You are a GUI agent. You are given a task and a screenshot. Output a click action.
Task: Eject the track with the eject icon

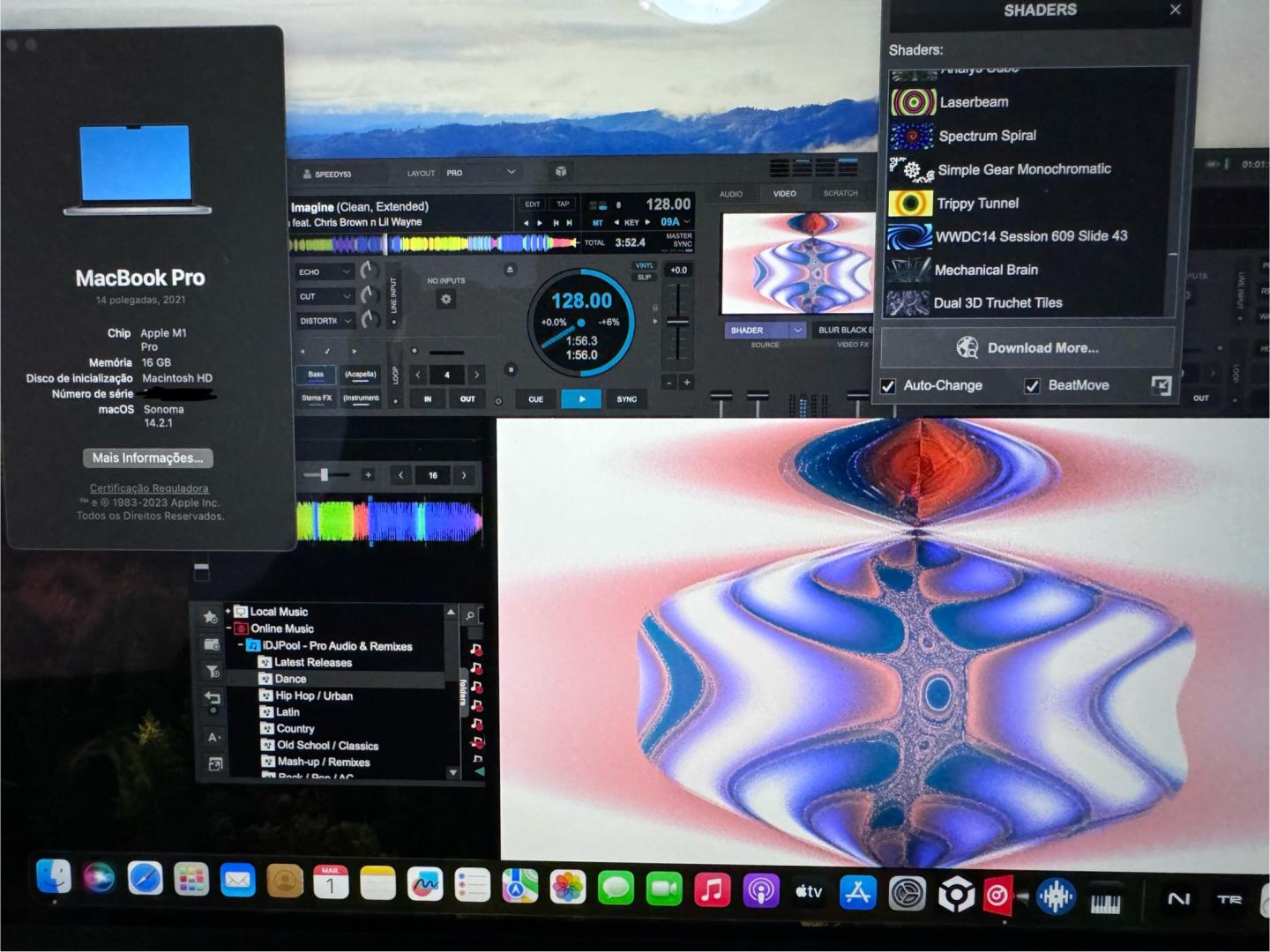click(510, 270)
